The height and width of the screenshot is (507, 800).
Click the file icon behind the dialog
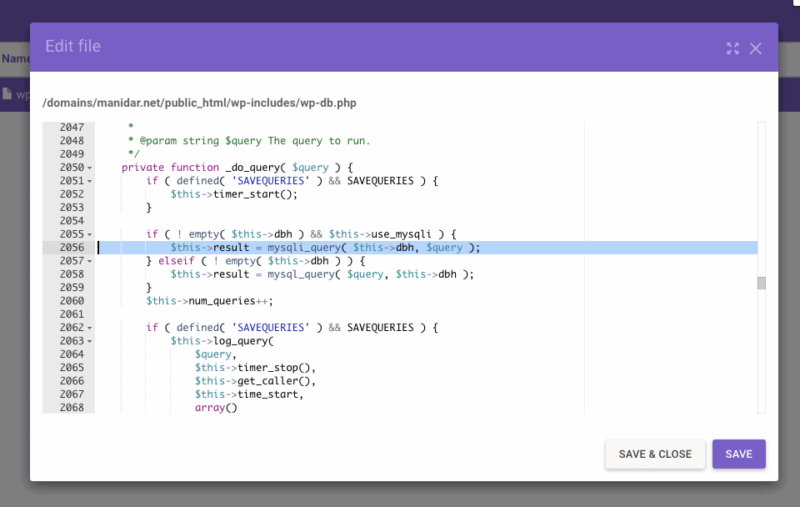click(7, 94)
